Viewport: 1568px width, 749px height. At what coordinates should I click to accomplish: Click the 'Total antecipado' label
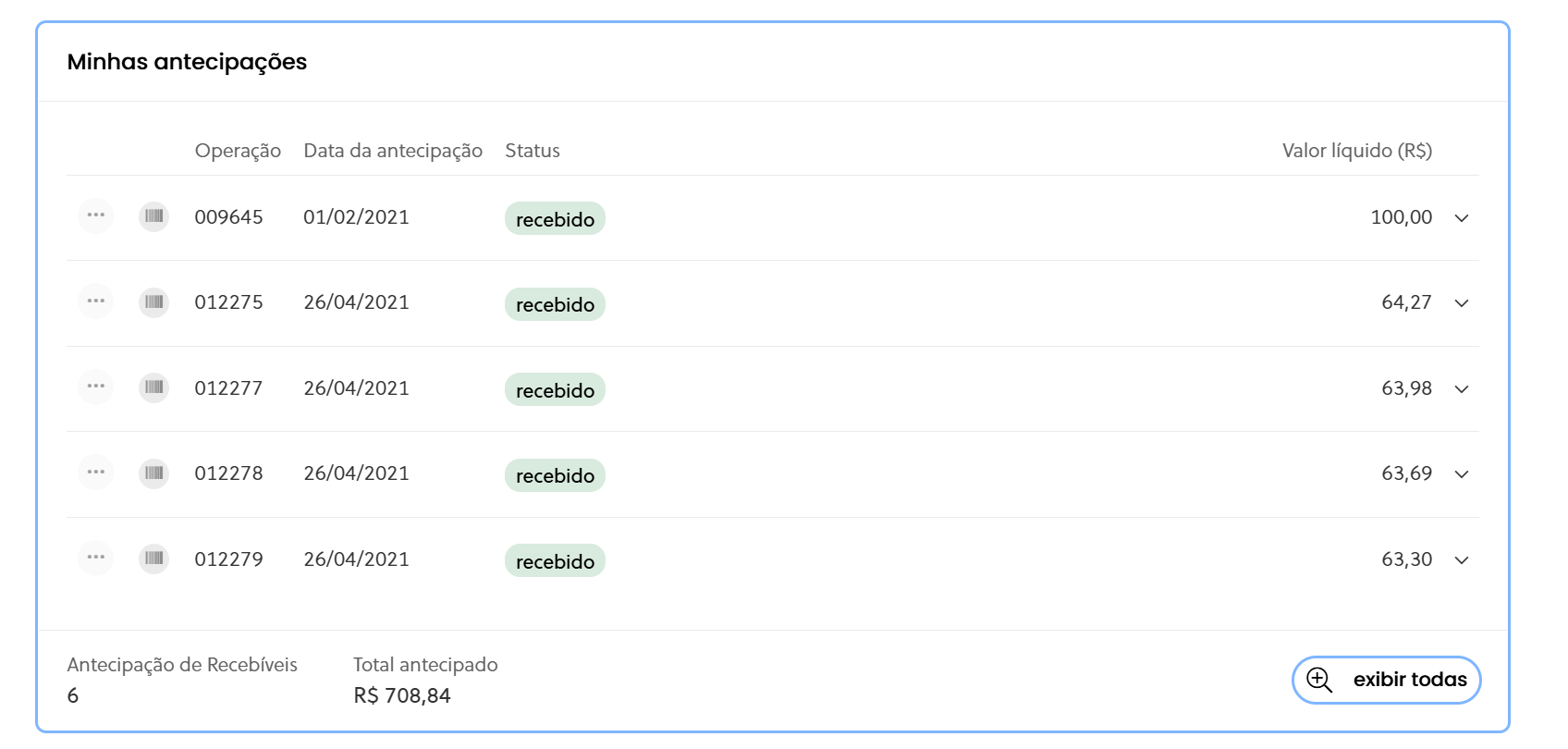[x=425, y=665]
